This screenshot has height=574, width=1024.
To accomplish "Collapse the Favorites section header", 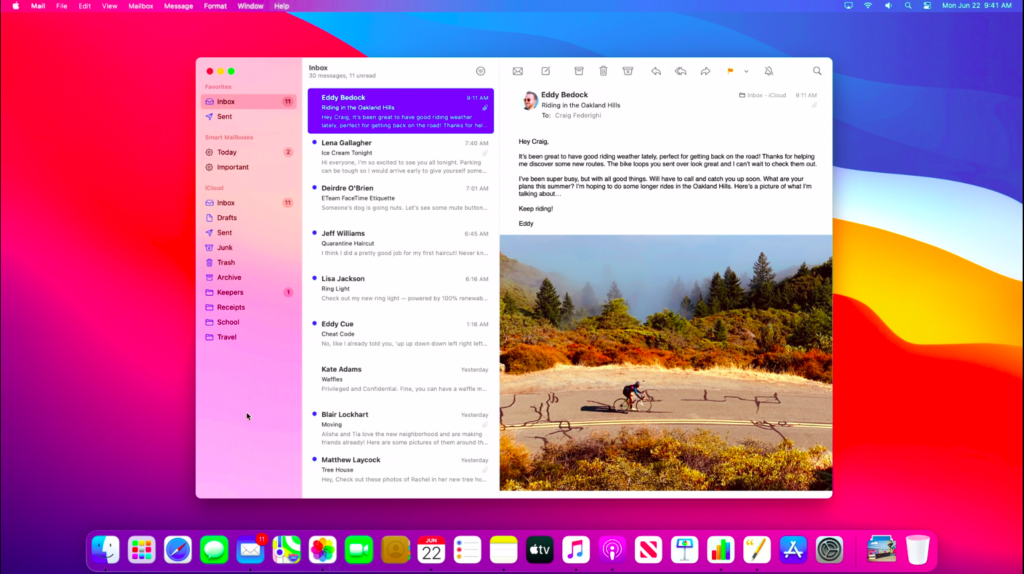I will [x=218, y=86].
